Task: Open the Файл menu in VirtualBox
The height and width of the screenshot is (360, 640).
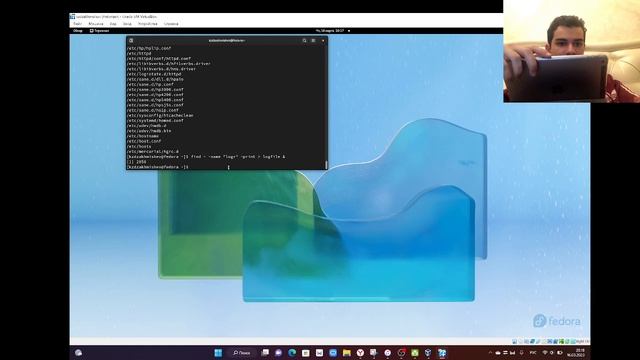Action: pyautogui.click(x=78, y=24)
